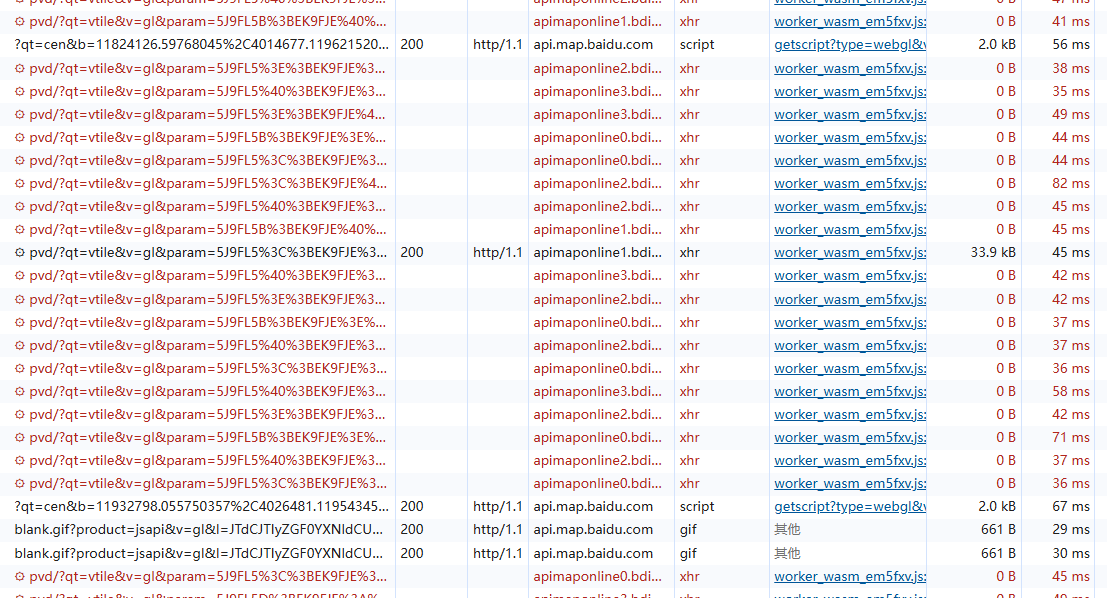
Task: Select the ?qt=cen&b=11932798 script request
Action: pyautogui.click(x=202, y=507)
